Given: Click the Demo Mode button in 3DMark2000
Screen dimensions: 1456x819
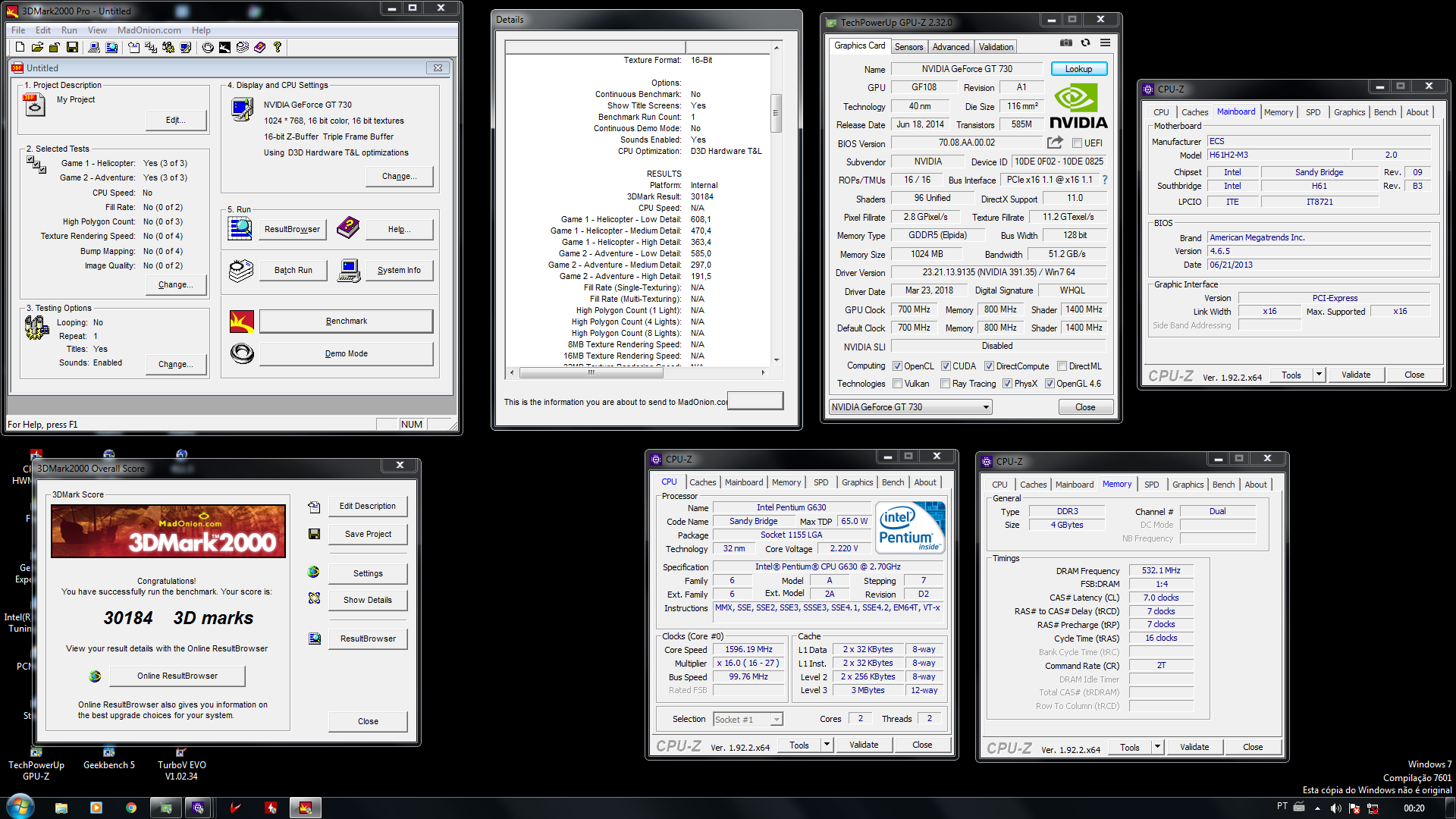Looking at the screenshot, I should coord(346,354).
